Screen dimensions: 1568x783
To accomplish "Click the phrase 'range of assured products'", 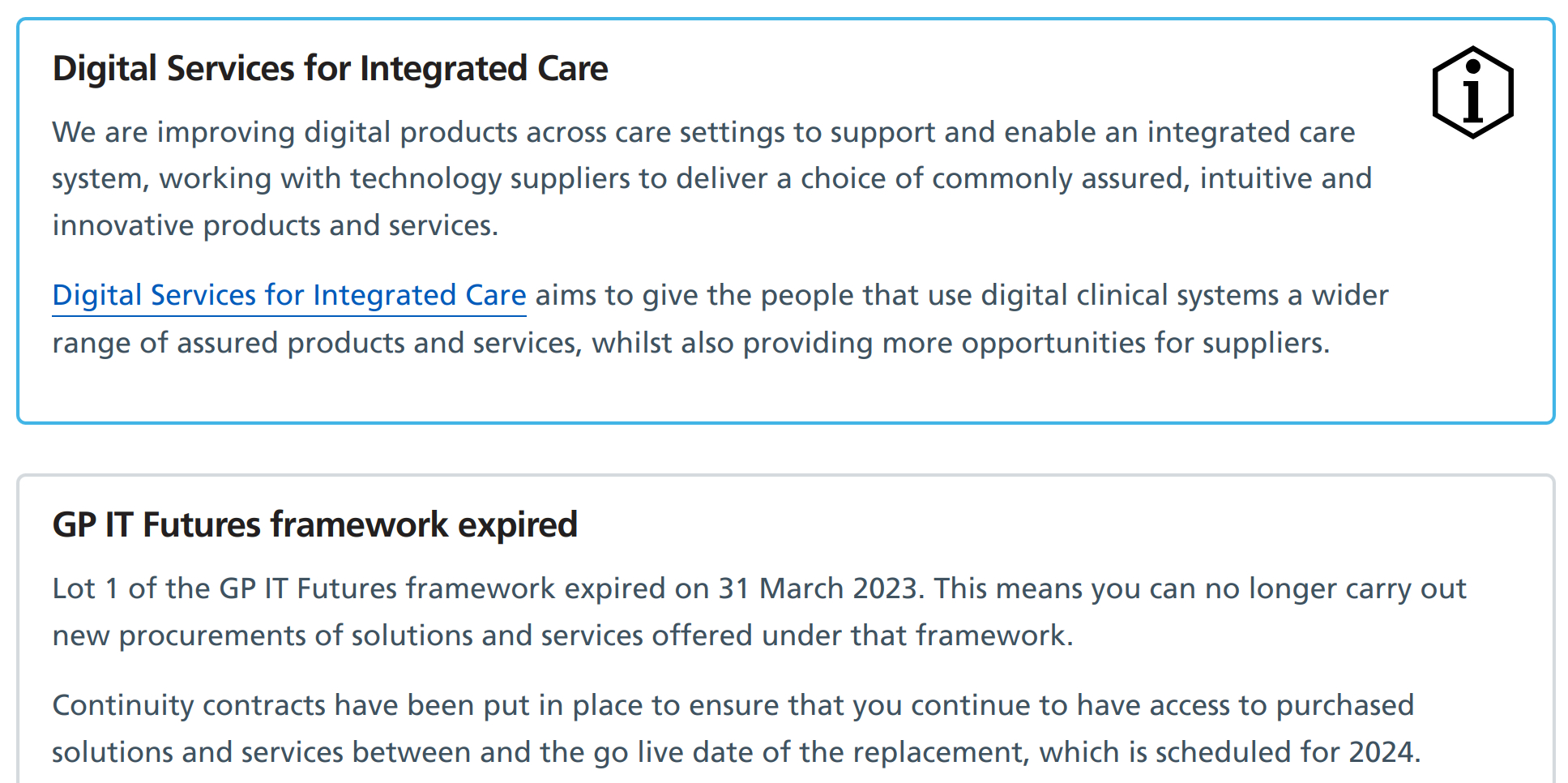I will tap(228, 344).
